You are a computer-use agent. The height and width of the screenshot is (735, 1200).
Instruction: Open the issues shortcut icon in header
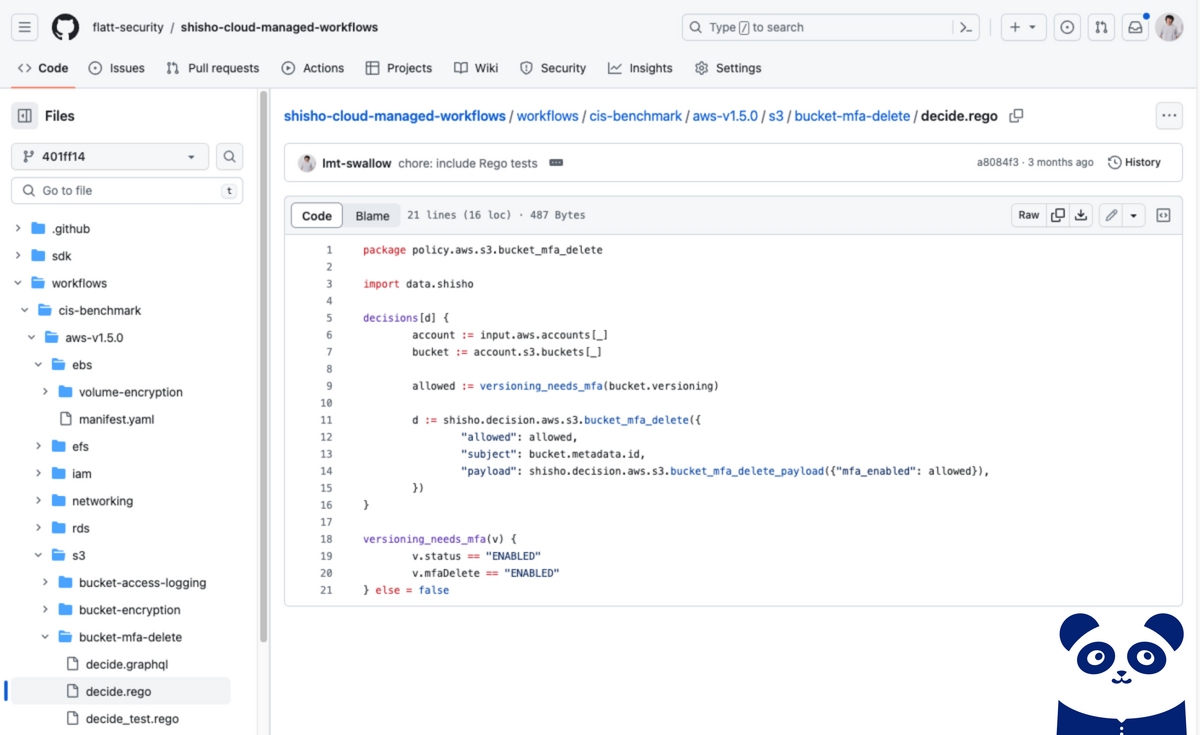point(1067,27)
